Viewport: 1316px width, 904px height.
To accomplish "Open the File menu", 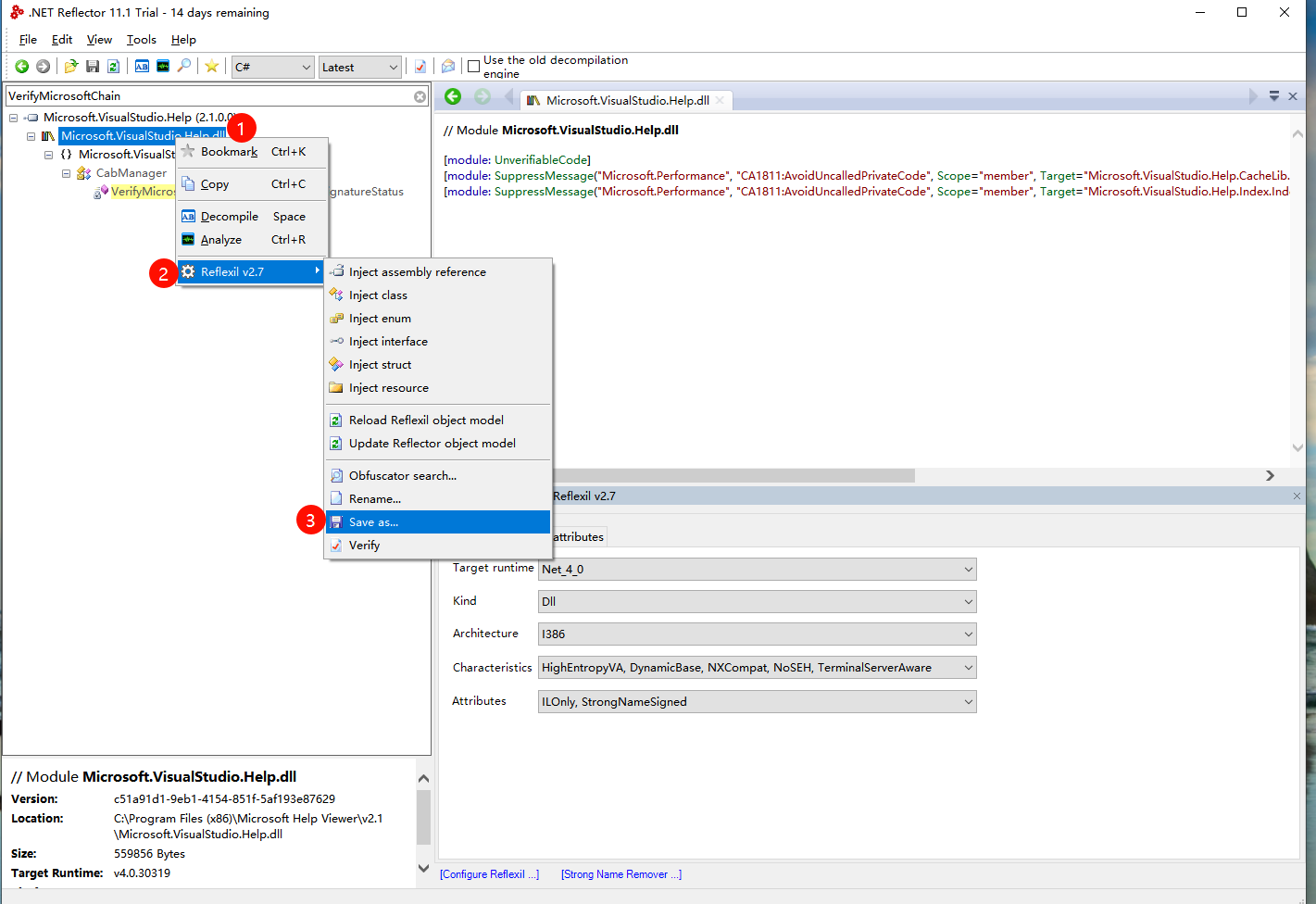I will (28, 40).
